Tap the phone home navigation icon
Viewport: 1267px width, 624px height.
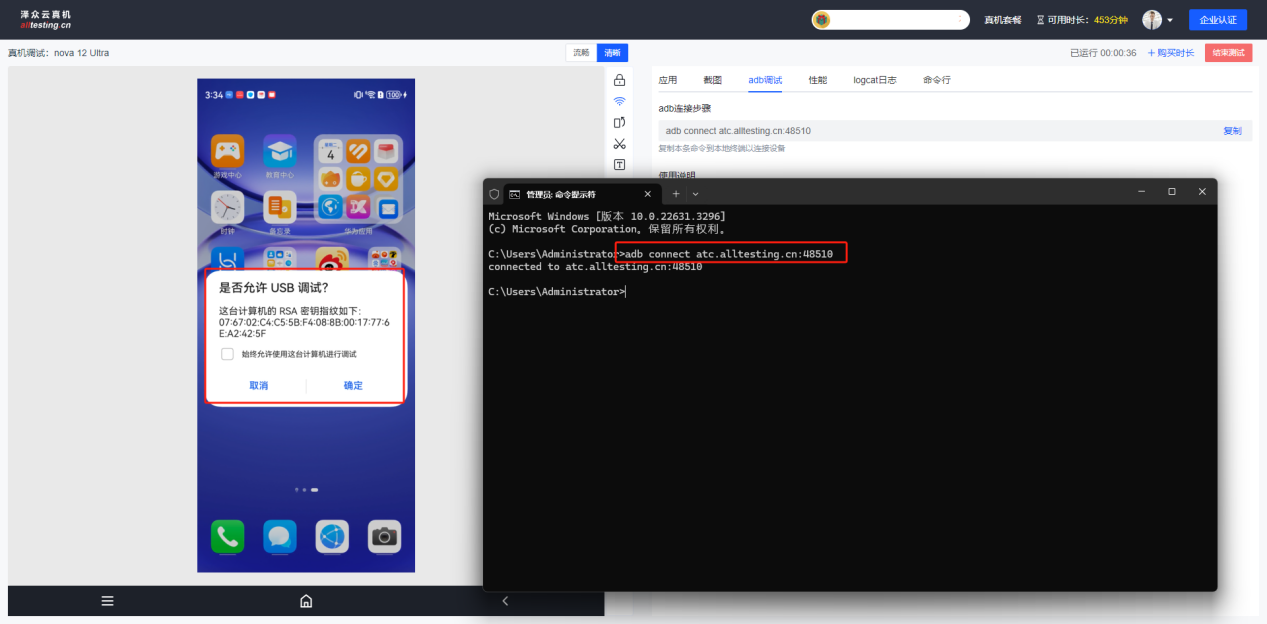tap(306, 601)
